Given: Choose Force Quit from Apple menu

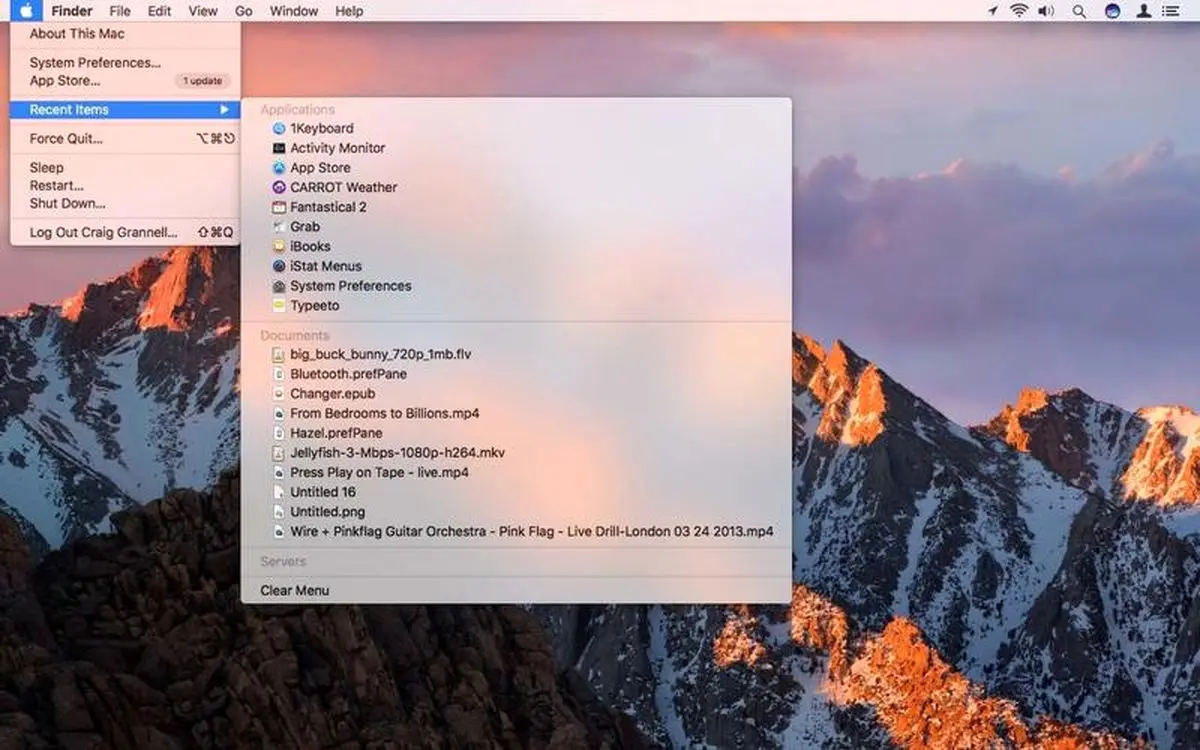Looking at the screenshot, I should point(66,139).
